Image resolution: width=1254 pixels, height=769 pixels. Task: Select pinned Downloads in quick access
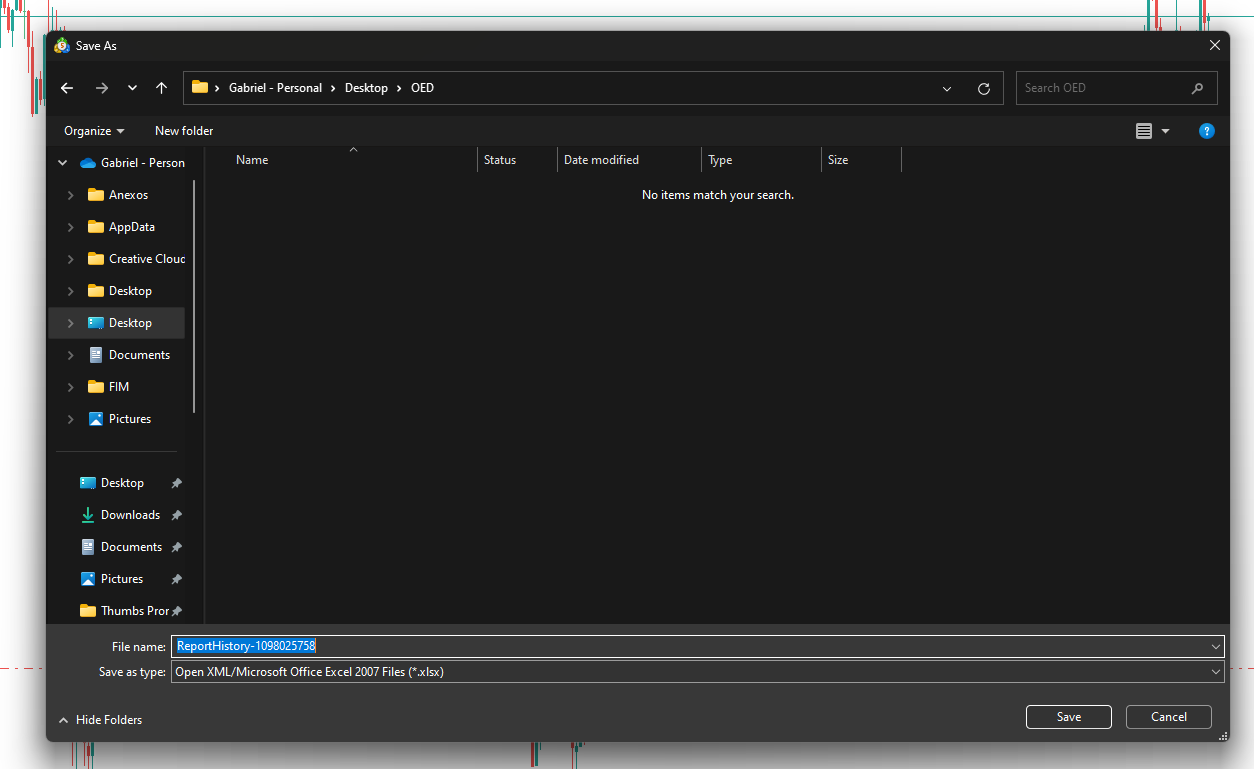pos(130,515)
